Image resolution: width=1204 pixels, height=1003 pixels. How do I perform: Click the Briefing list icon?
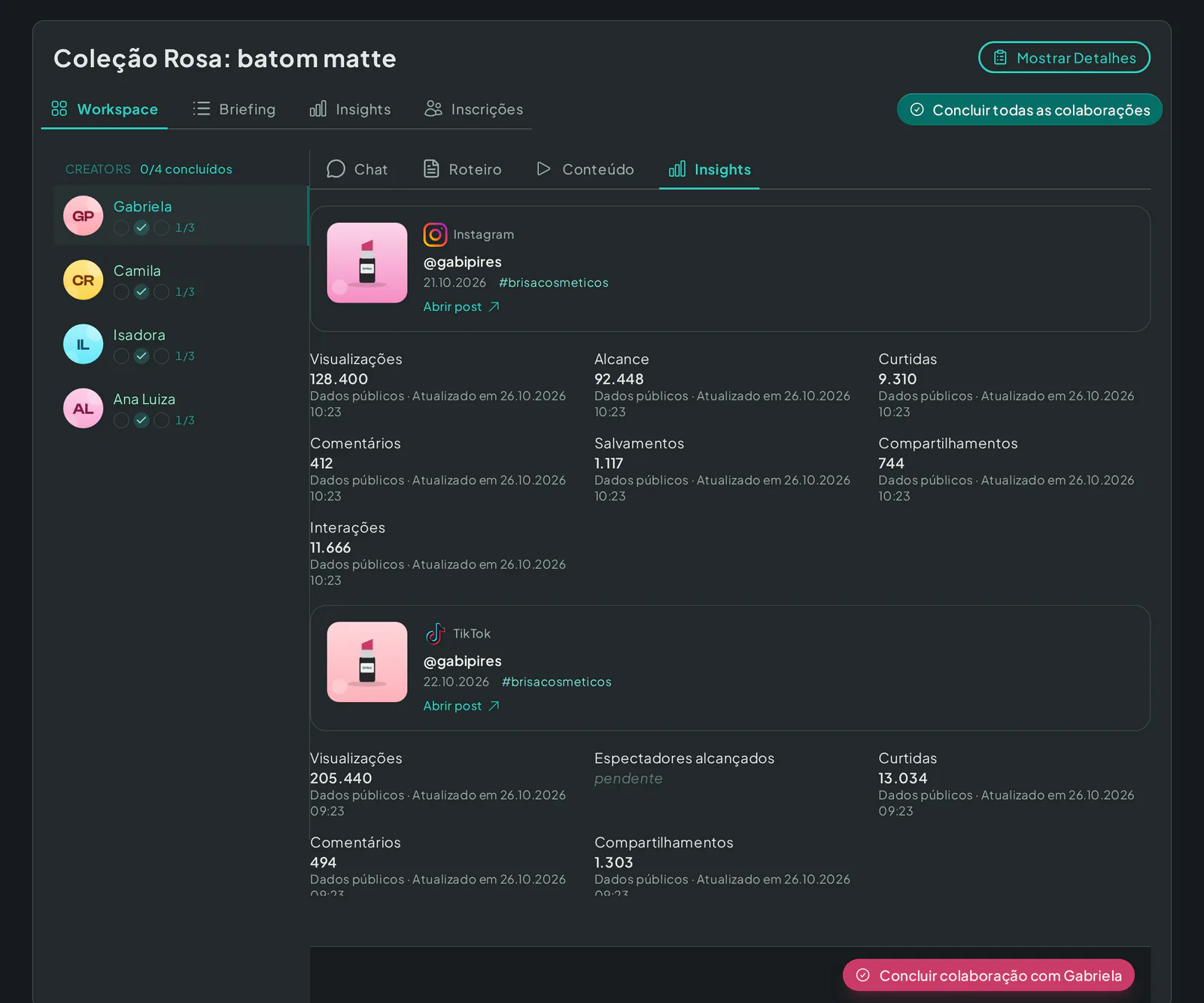[201, 109]
